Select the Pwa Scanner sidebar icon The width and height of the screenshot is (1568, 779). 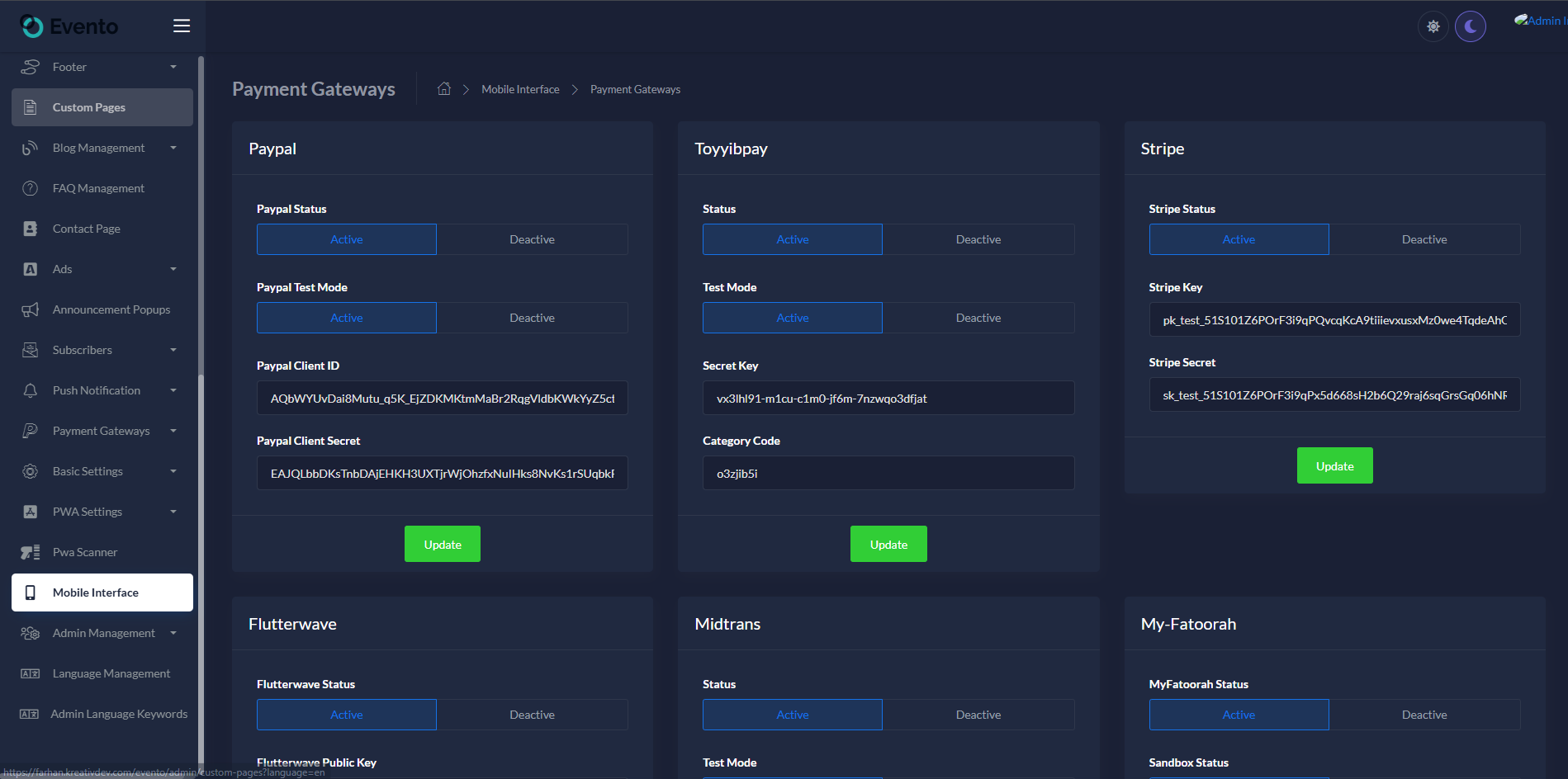tap(30, 551)
